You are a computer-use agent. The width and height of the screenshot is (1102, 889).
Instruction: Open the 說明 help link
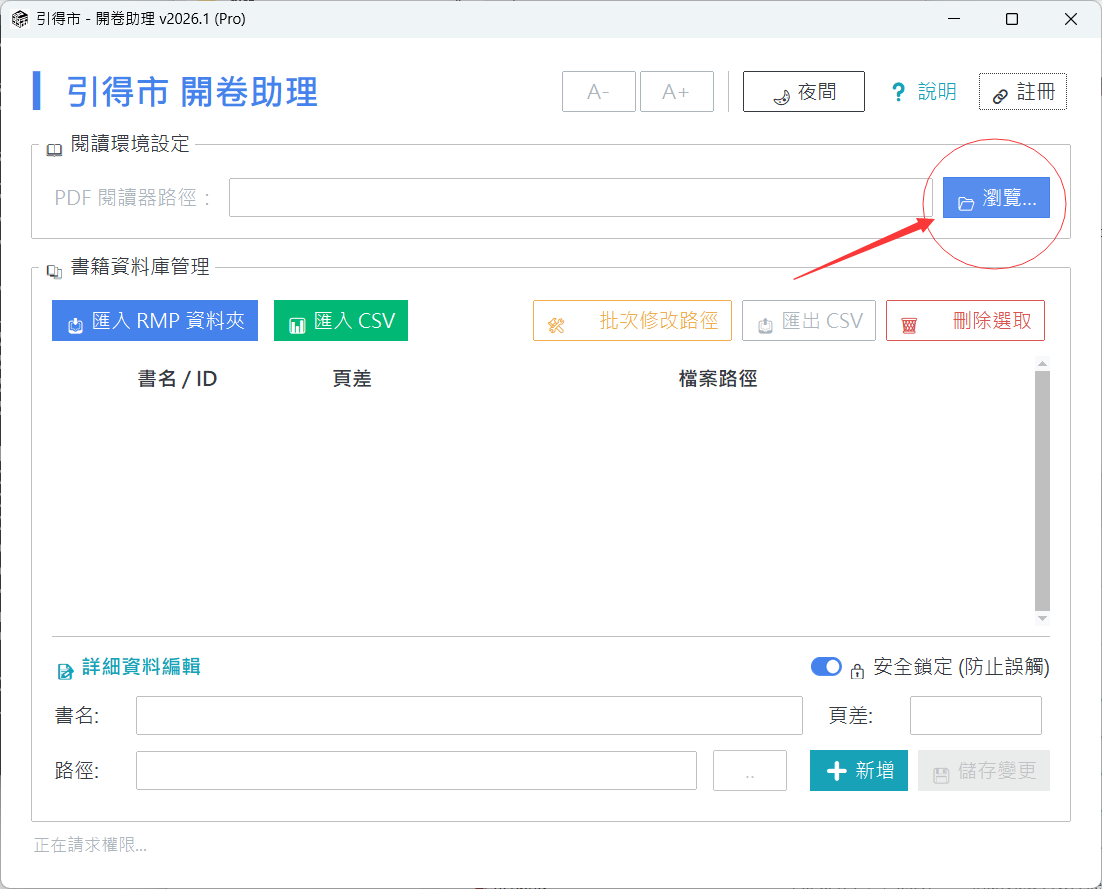pyautogui.click(x=924, y=92)
